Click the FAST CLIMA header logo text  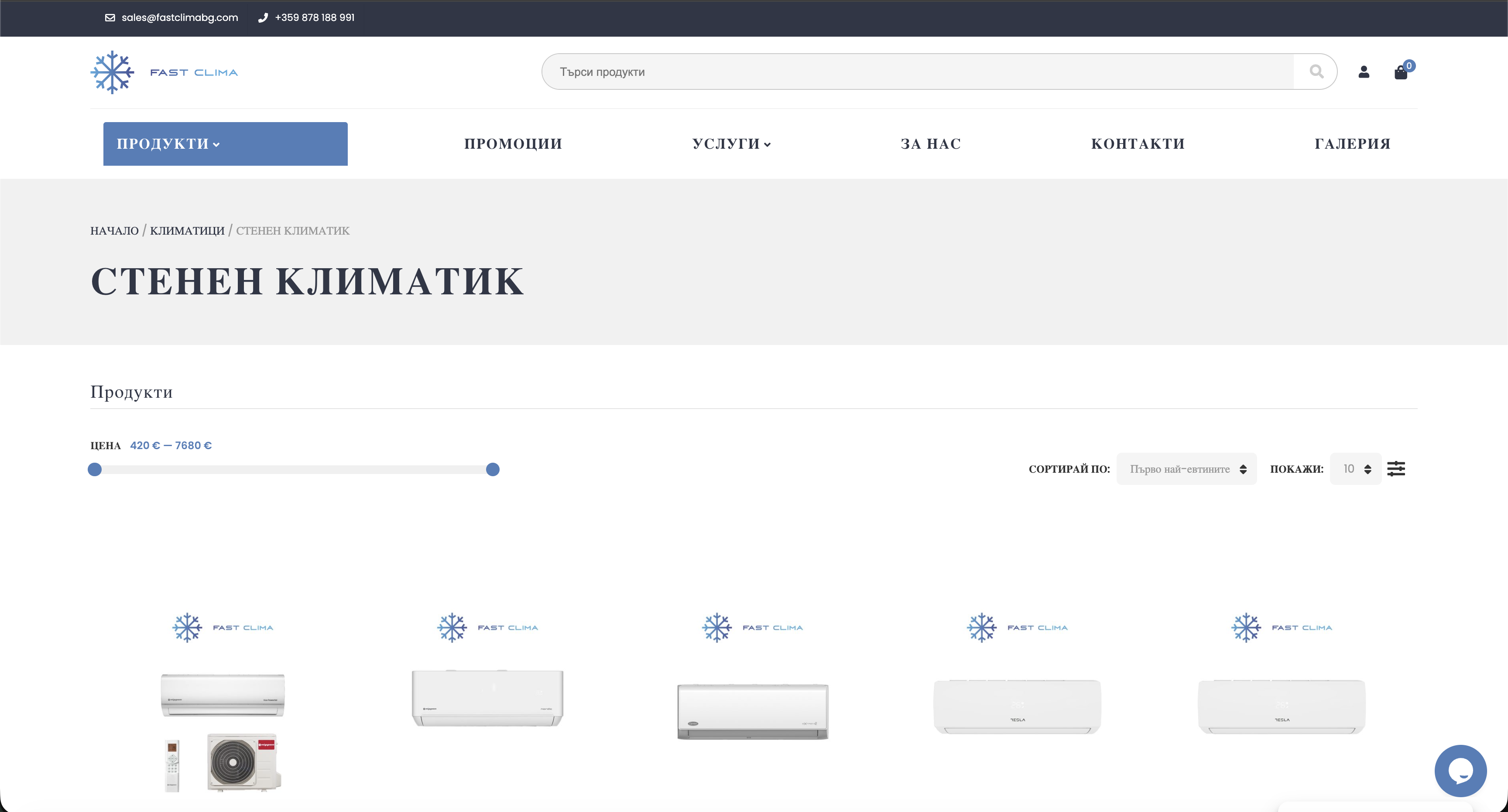[x=194, y=72]
